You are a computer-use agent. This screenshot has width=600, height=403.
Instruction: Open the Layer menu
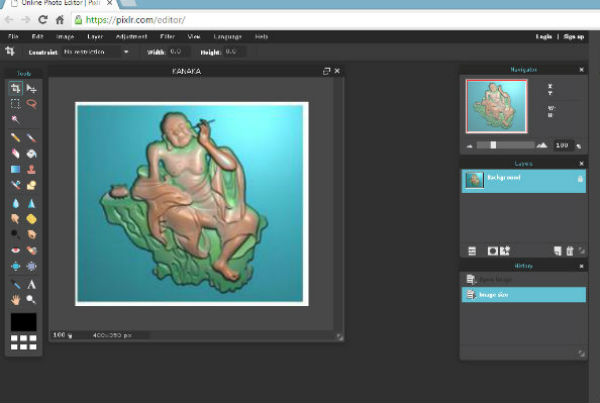[x=95, y=37]
